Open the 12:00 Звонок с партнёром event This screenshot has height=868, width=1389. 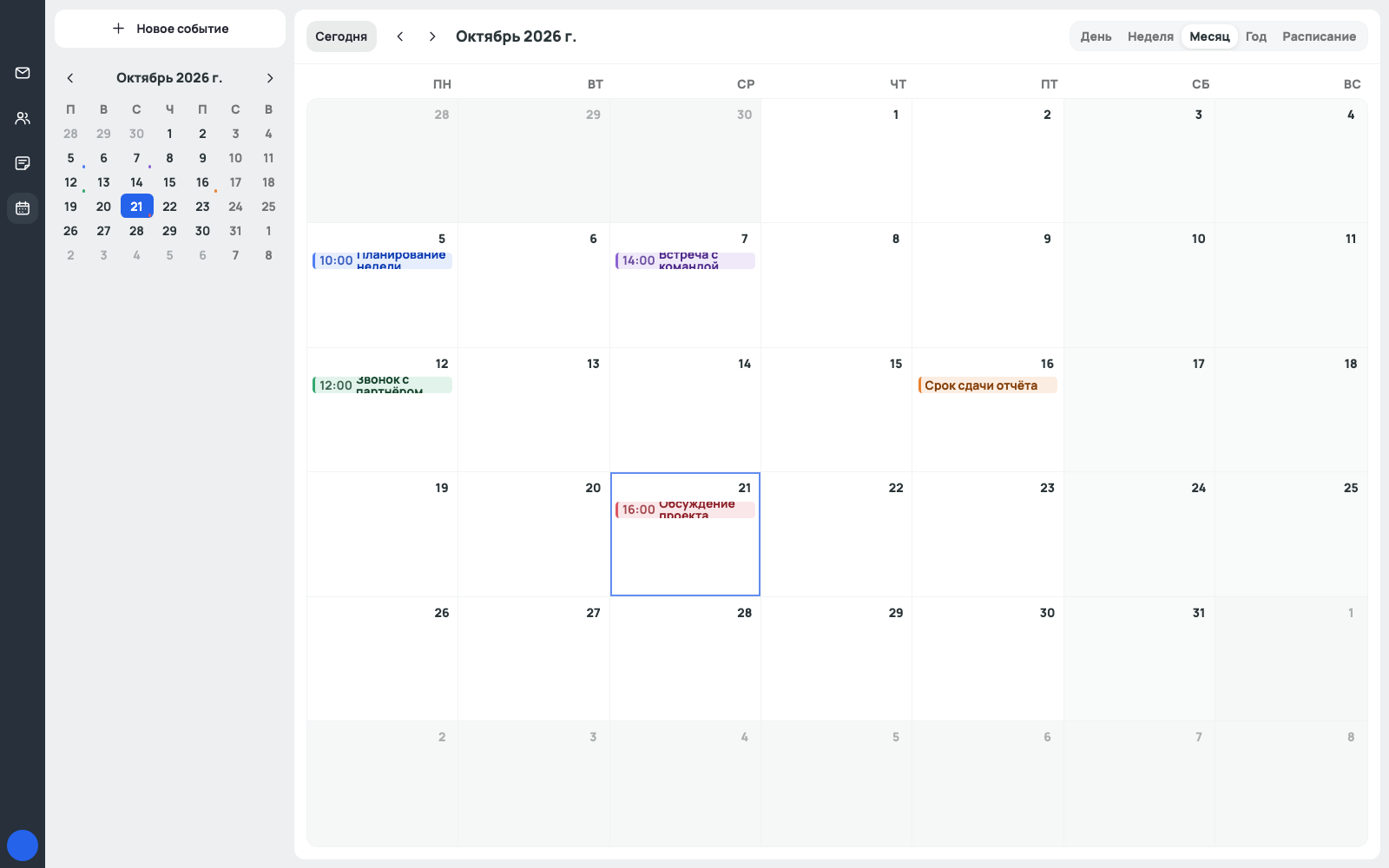pyautogui.click(x=382, y=385)
